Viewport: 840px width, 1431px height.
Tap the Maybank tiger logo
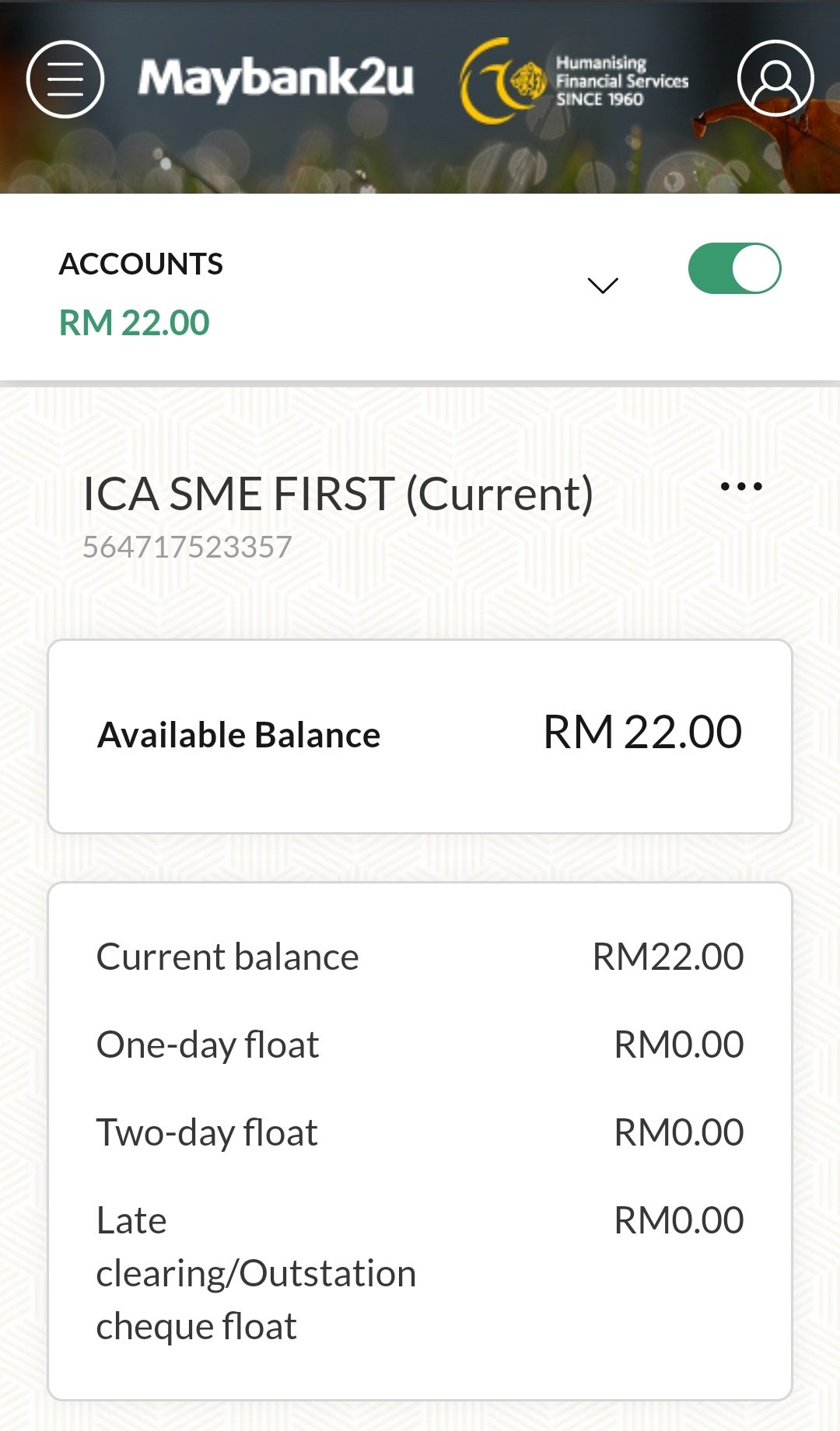point(502,81)
